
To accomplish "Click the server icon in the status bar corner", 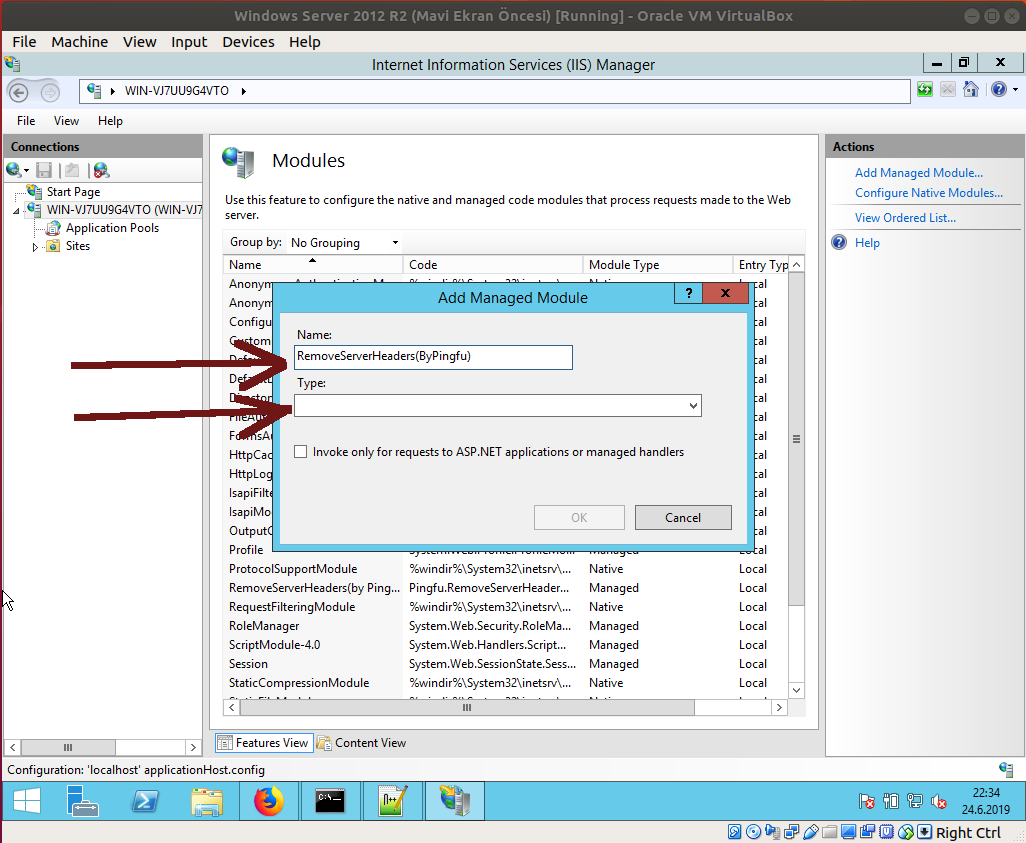I will coord(1006,769).
